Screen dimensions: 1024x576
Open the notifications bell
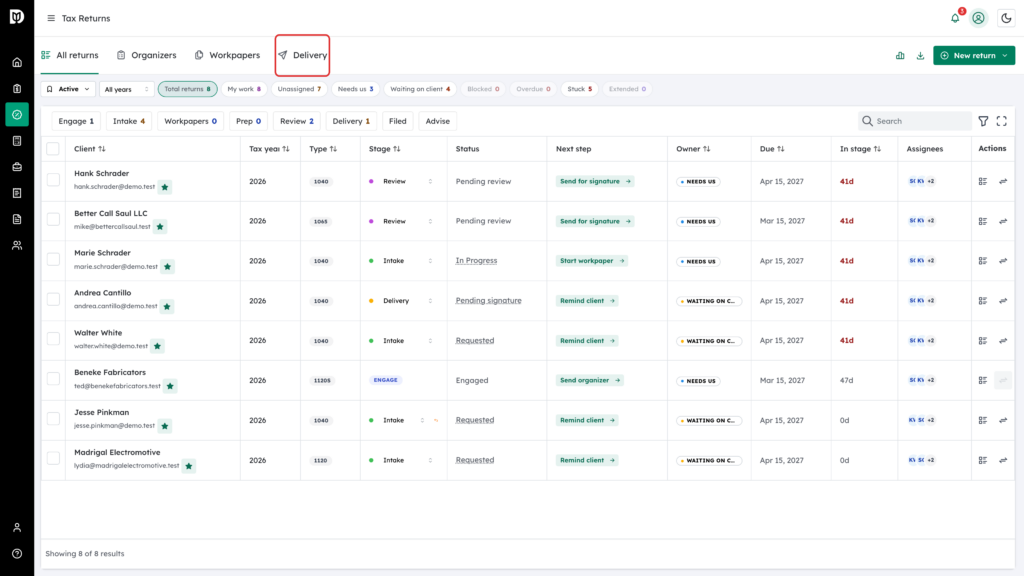(x=955, y=18)
